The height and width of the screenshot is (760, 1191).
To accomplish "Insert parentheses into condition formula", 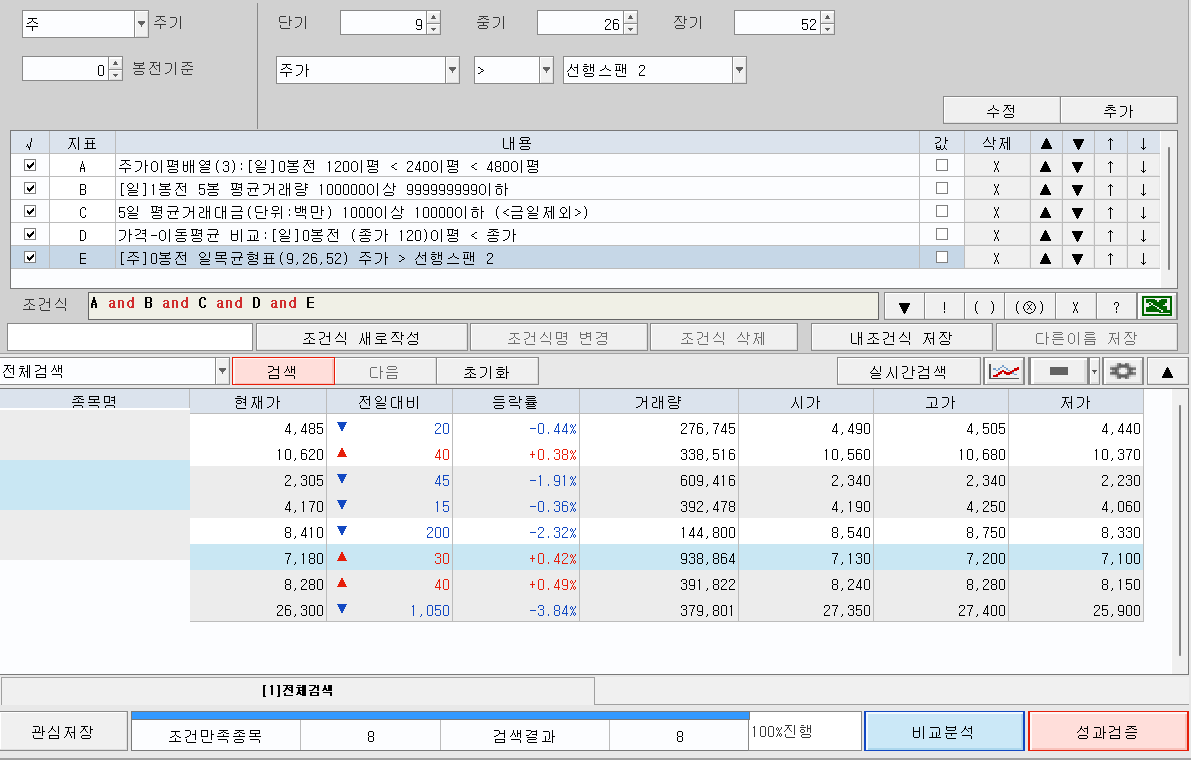I will click(x=984, y=307).
